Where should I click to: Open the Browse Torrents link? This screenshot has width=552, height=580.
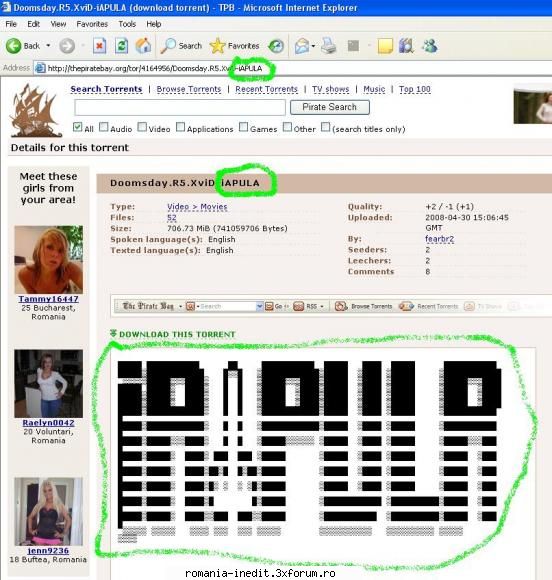[189, 89]
